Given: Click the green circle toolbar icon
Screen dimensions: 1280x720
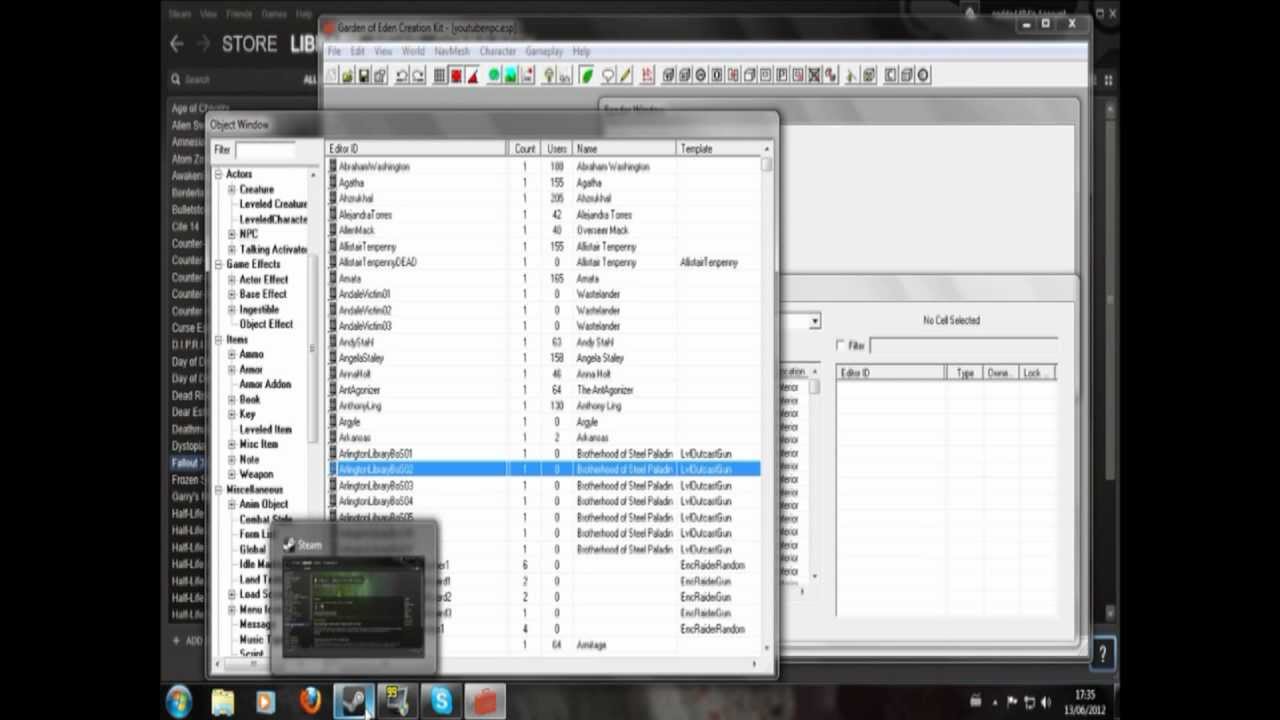Looking at the screenshot, I should 494,75.
